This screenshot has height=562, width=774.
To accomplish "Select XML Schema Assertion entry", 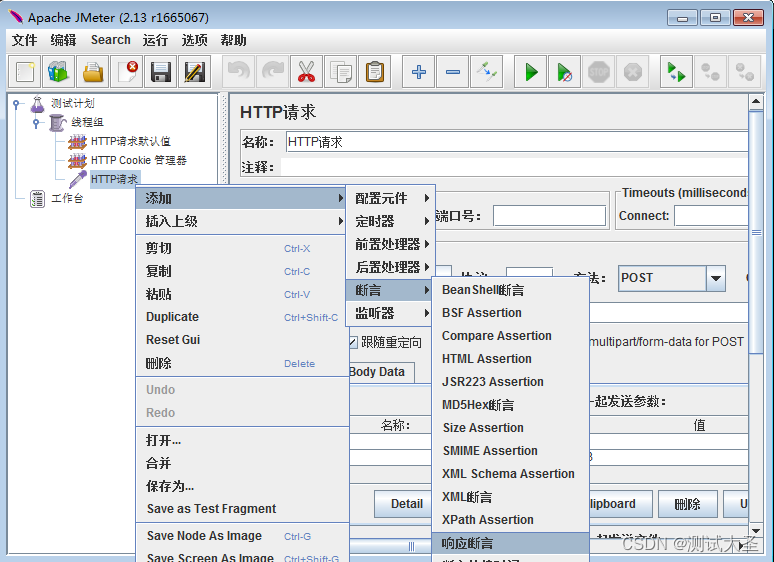I will tap(510, 474).
